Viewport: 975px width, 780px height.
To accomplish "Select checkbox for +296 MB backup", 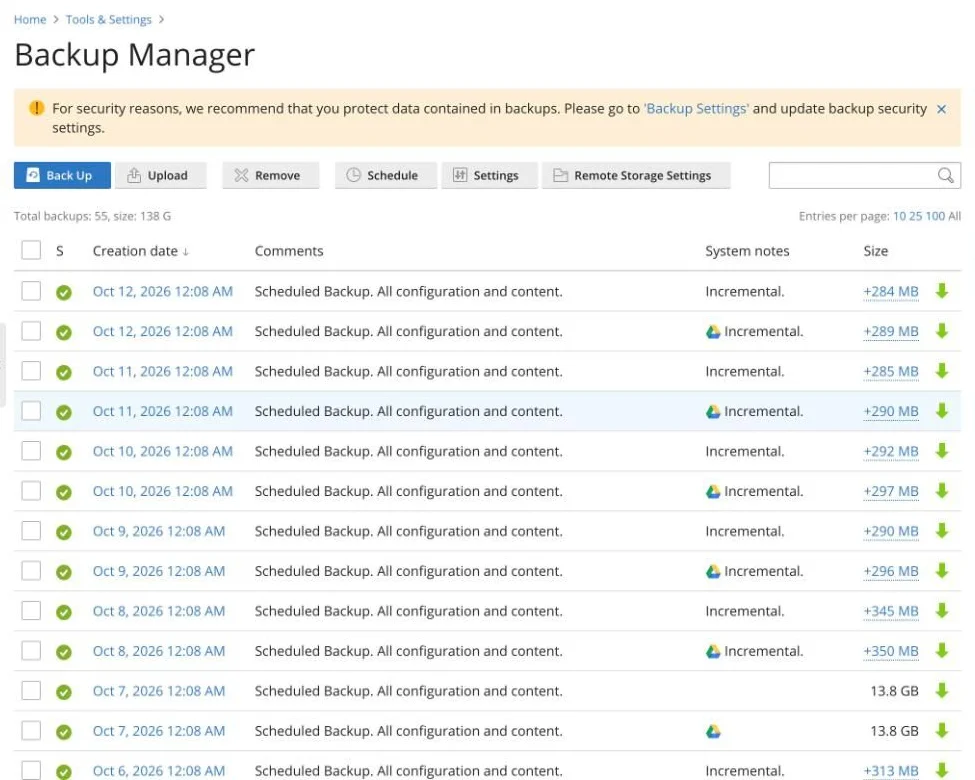I will tap(31, 570).
